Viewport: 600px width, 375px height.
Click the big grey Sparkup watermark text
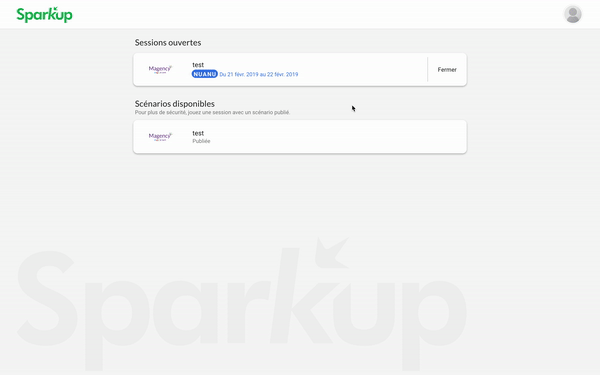coord(241,306)
